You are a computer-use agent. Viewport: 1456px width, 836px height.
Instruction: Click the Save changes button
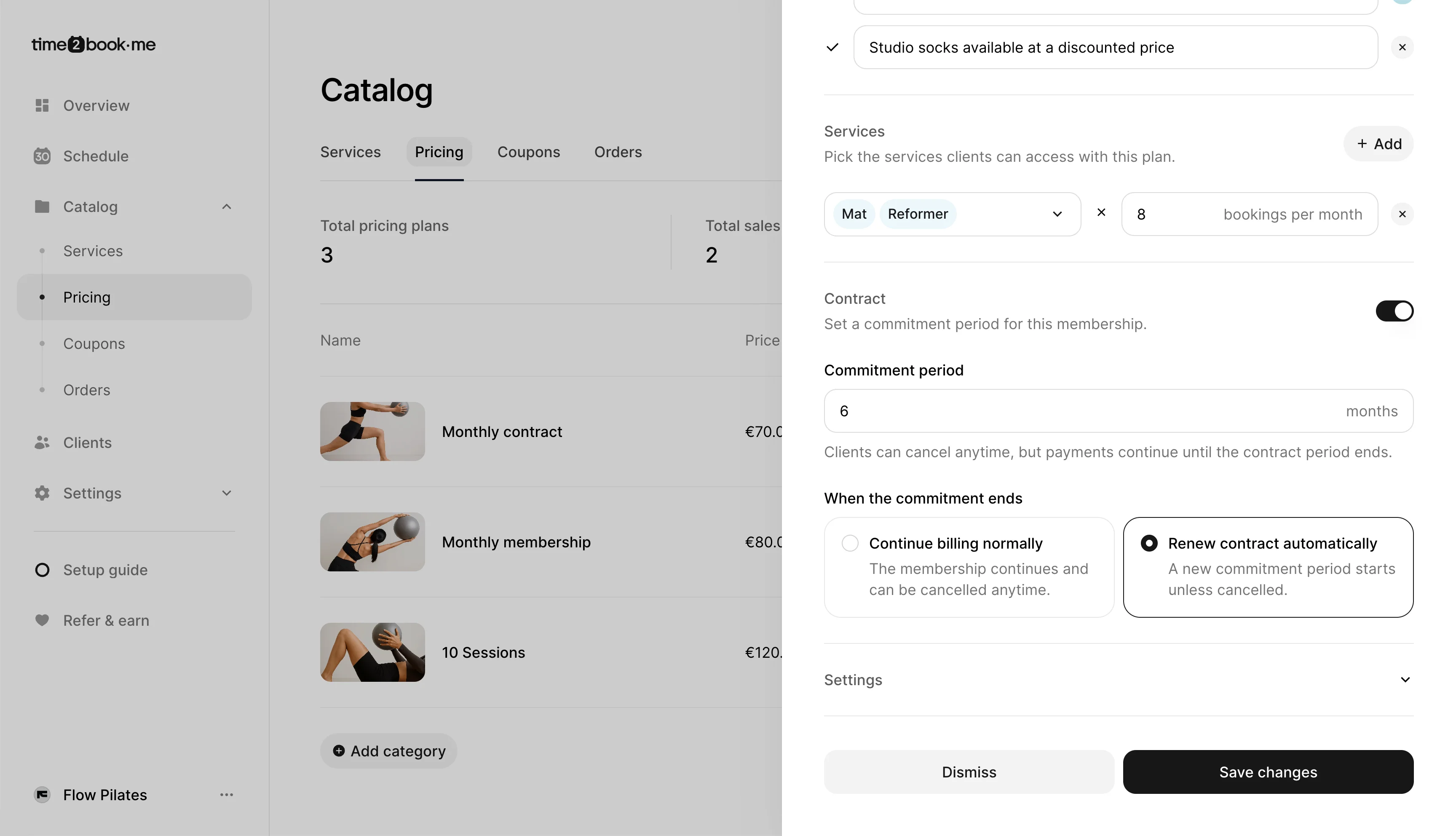(x=1268, y=772)
